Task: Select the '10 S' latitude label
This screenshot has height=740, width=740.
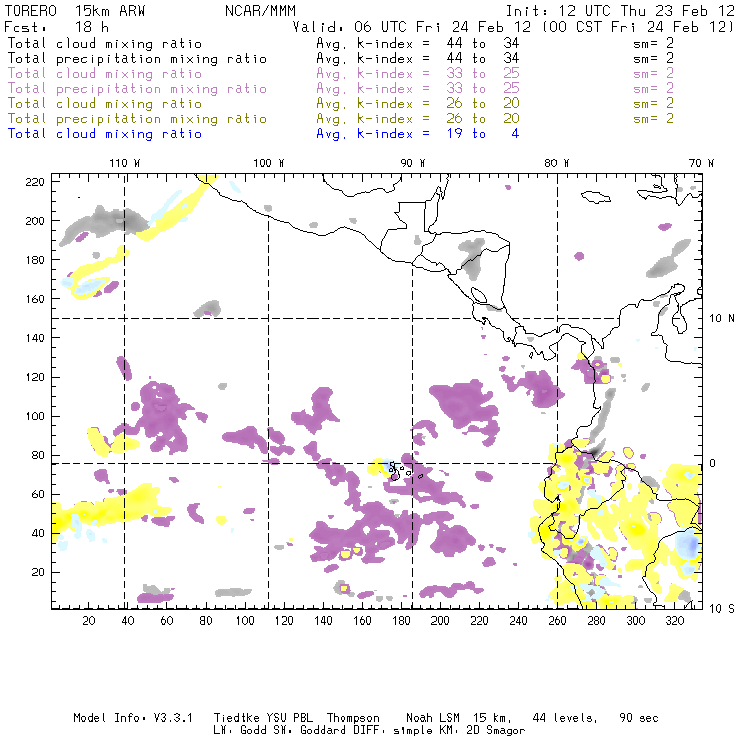Action: tap(722, 609)
